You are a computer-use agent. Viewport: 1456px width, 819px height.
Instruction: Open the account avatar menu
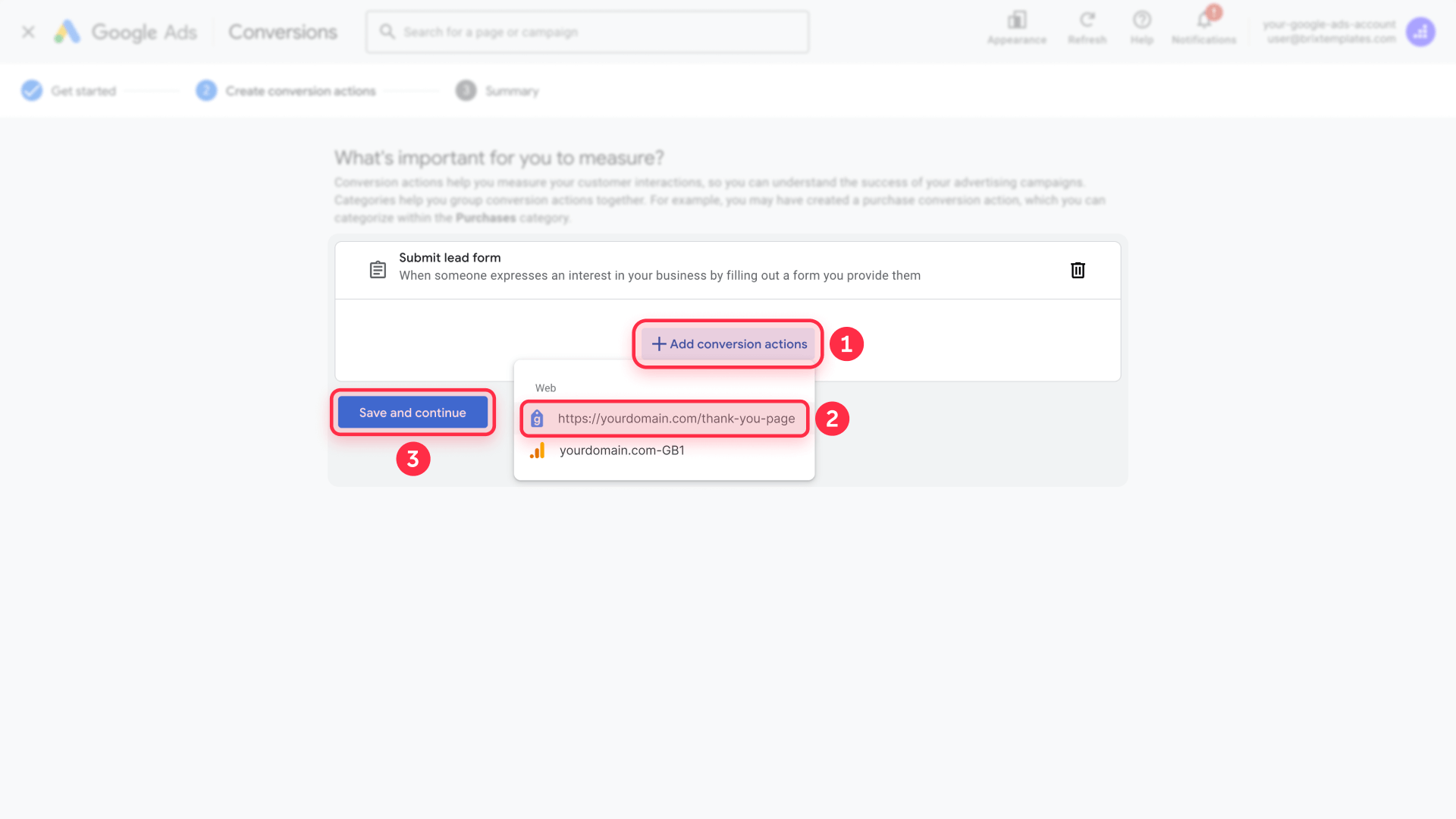[1421, 32]
